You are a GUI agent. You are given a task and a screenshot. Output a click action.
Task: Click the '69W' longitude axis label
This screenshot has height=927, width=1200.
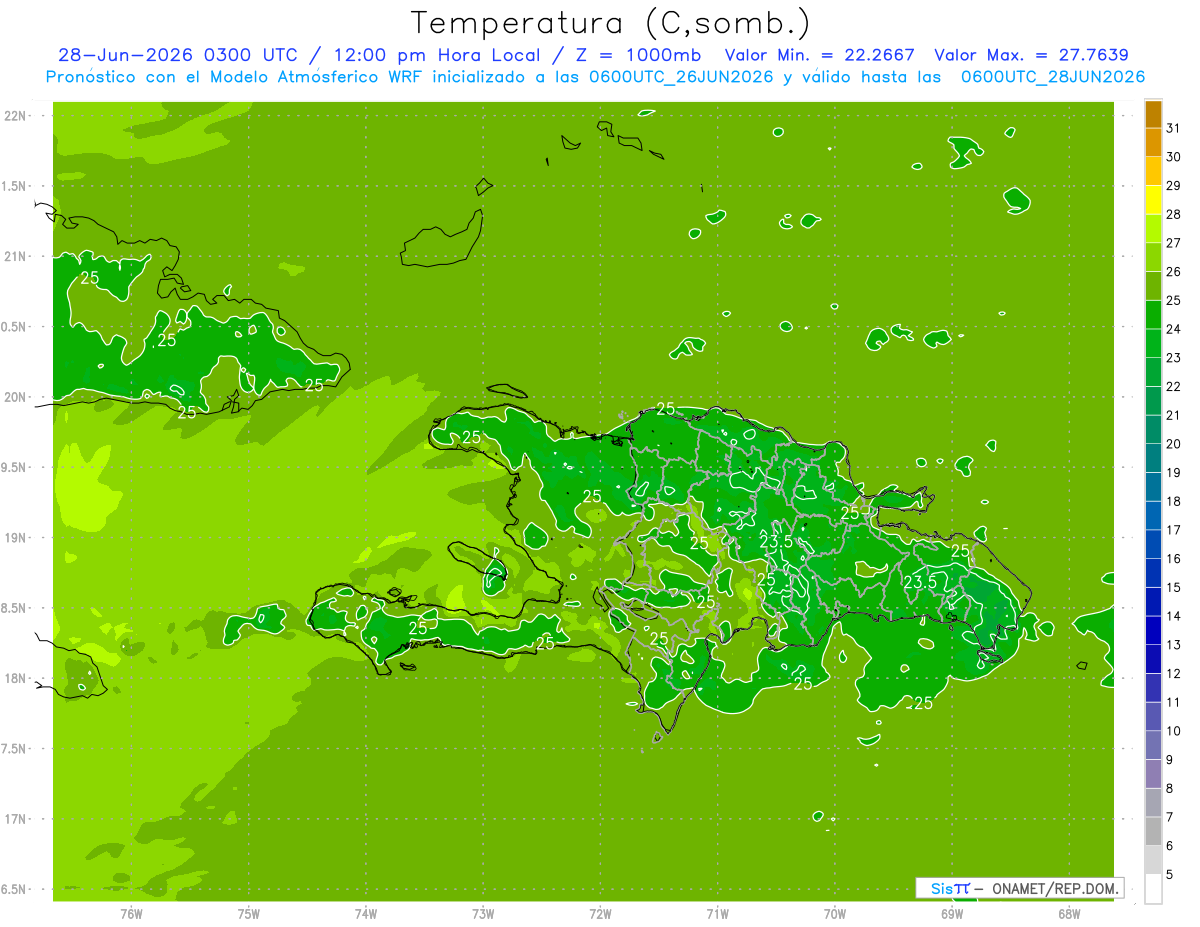pos(952,913)
